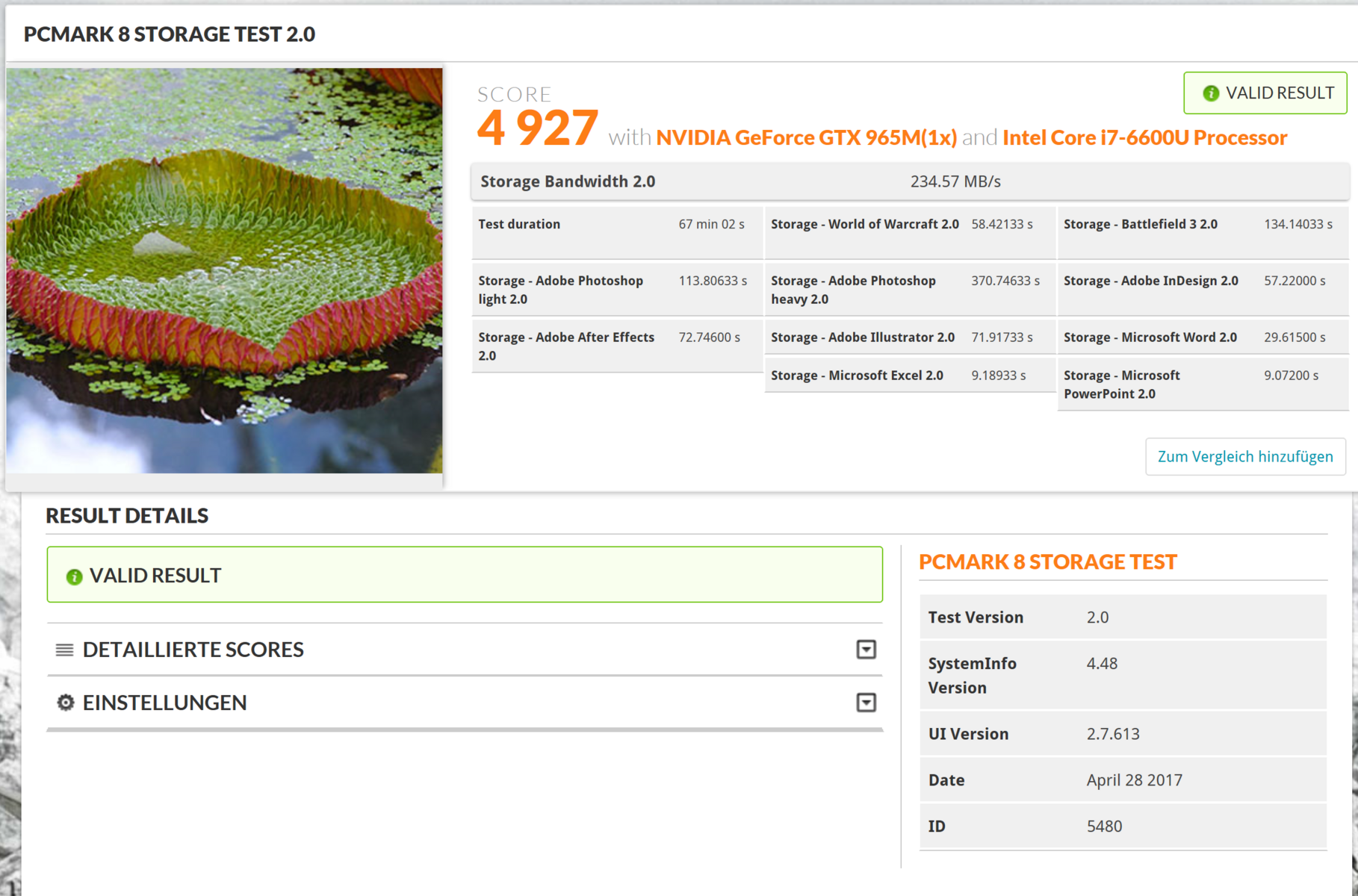Click the Test duration label
The height and width of the screenshot is (896, 1358).
tap(519, 224)
